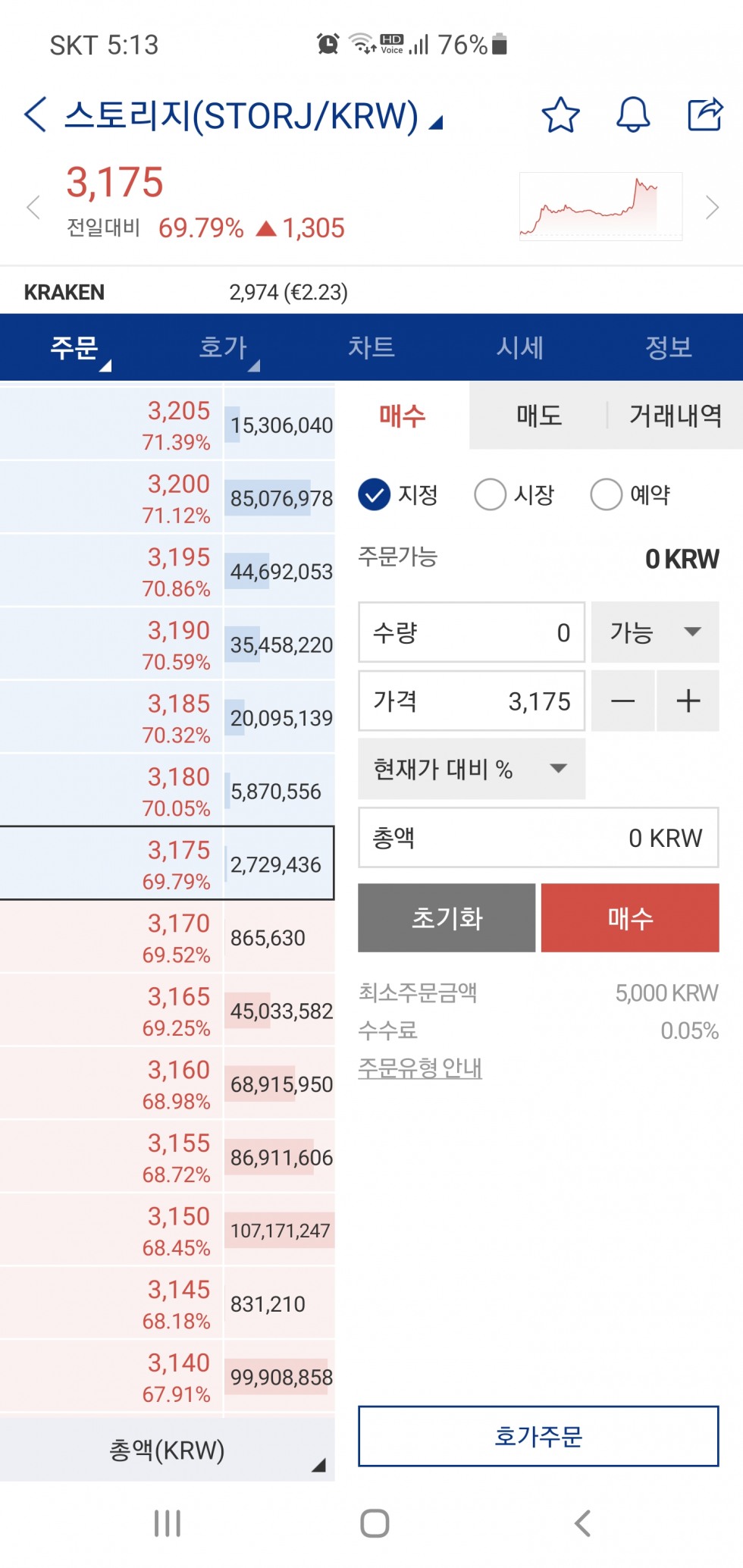Open Android recent apps button

(x=168, y=1523)
